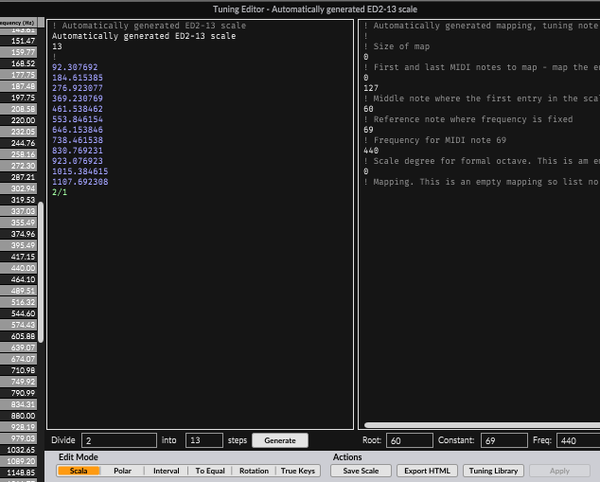Select the 151.47 frequency key row
The width and height of the screenshot is (600, 482).
(18, 41)
